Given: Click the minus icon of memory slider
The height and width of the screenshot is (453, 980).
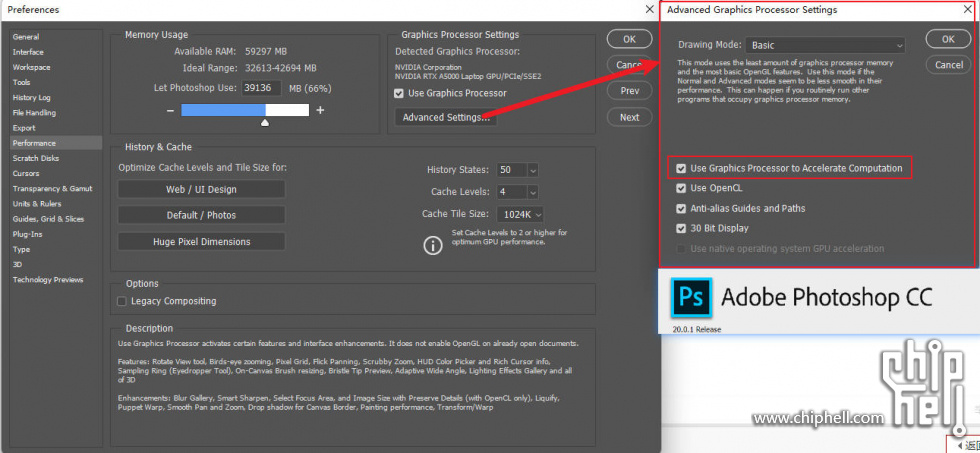Looking at the screenshot, I should [170, 111].
